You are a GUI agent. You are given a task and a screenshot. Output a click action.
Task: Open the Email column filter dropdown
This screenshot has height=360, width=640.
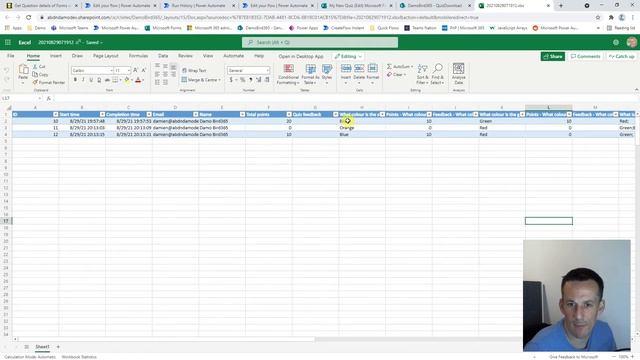[196, 114]
